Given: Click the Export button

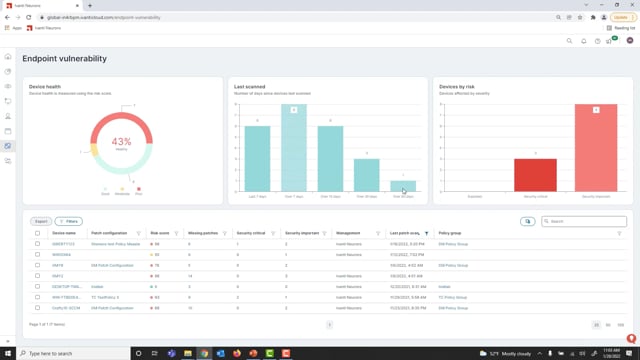Looking at the screenshot, I should [x=41, y=221].
